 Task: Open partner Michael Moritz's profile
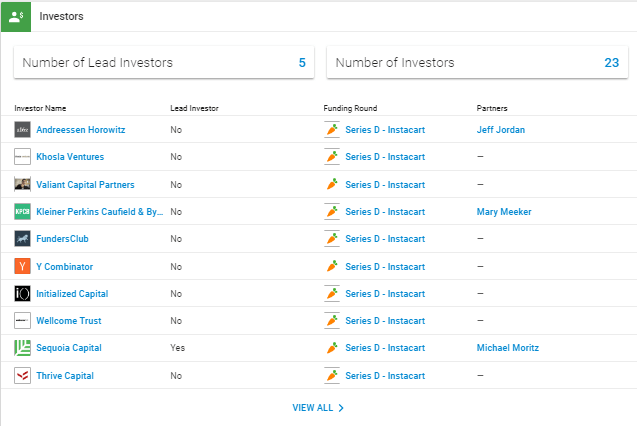click(507, 348)
